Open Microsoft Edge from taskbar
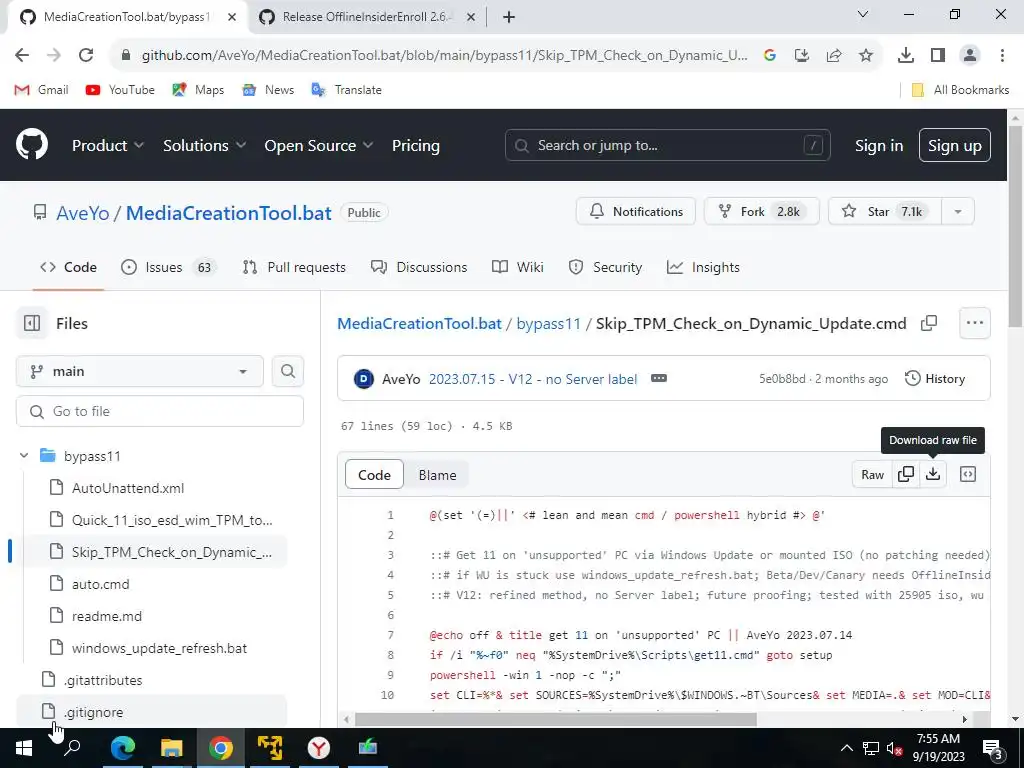The image size is (1024, 768). (123, 748)
